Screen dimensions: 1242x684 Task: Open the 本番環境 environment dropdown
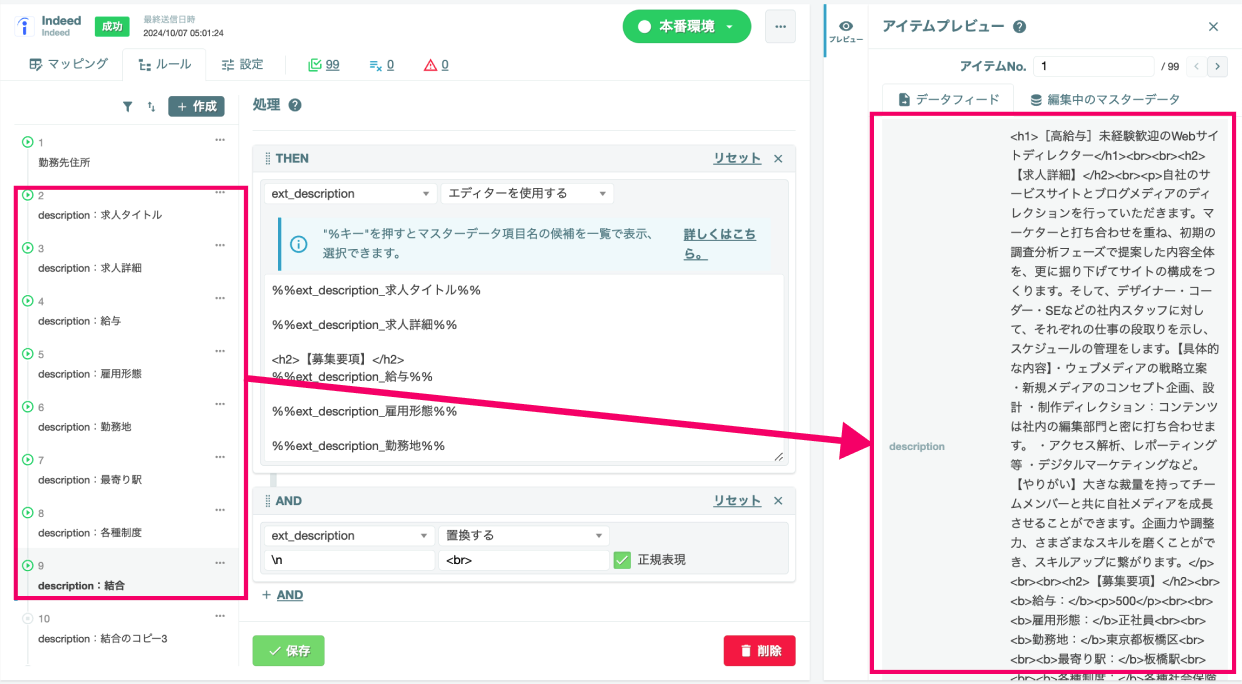tap(686, 27)
